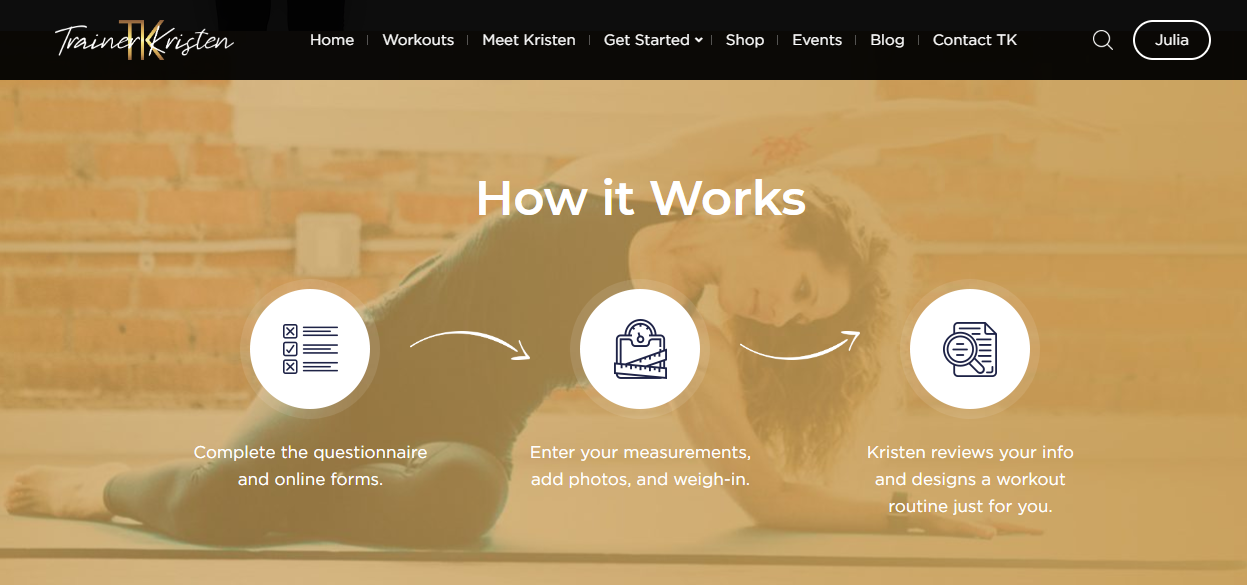The width and height of the screenshot is (1247, 585).
Task: Select the document review magnifier icon
Action: 970,349
